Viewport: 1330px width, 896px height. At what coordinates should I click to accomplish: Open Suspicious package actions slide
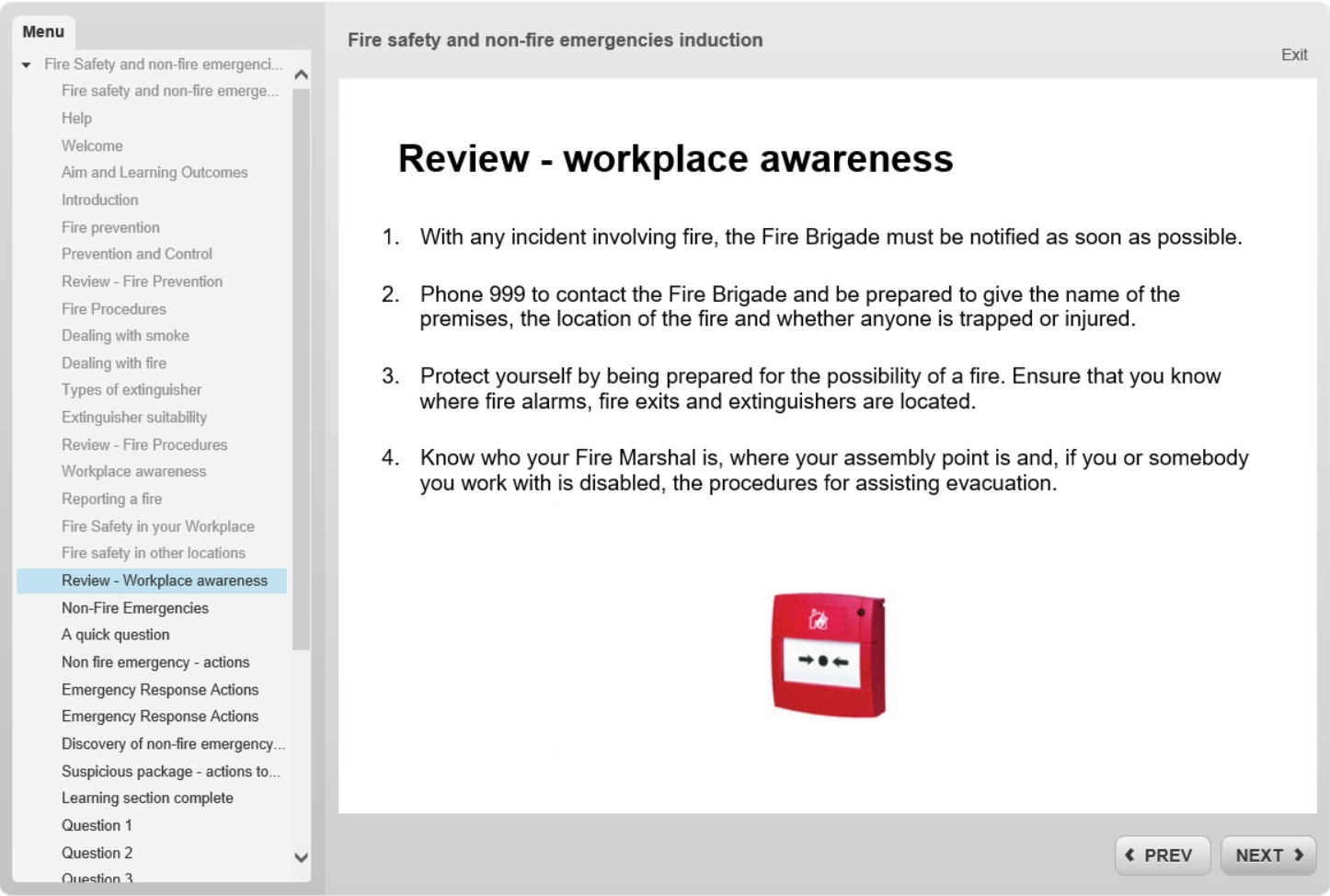pos(170,771)
